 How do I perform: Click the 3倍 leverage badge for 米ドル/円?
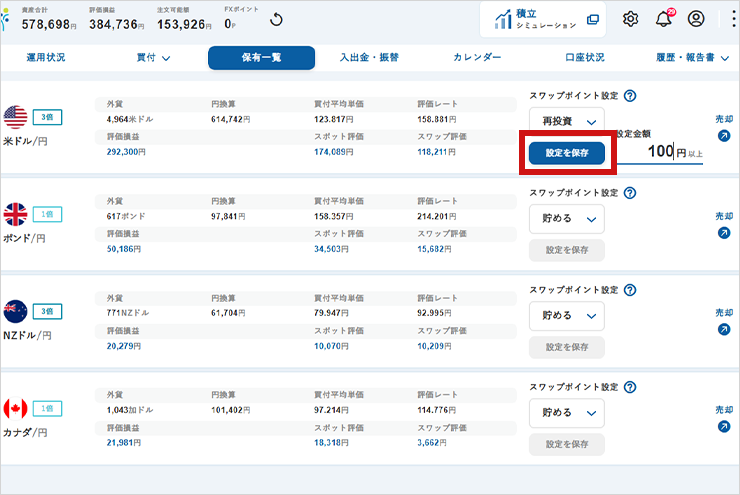click(x=47, y=117)
